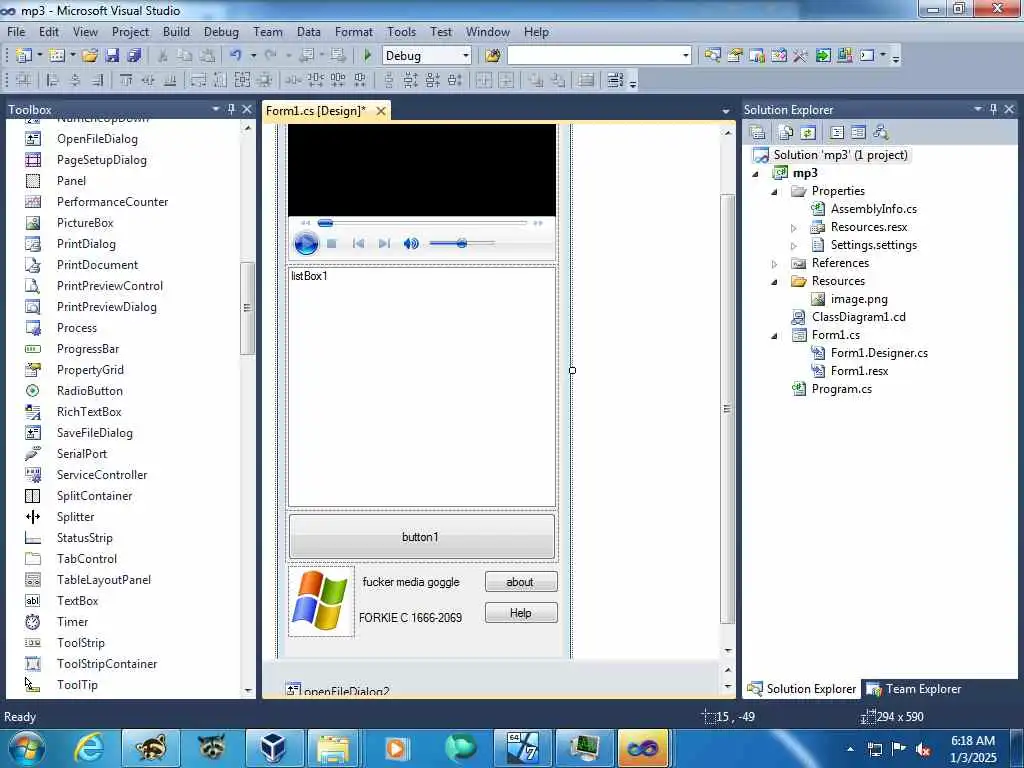Click the Windows logo picture box

[x=321, y=601]
